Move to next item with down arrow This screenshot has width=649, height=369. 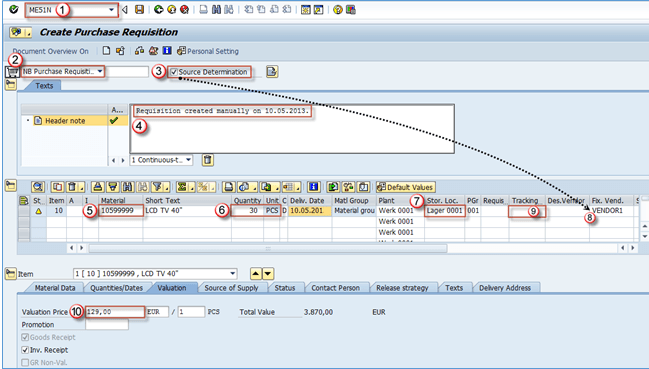[268, 273]
